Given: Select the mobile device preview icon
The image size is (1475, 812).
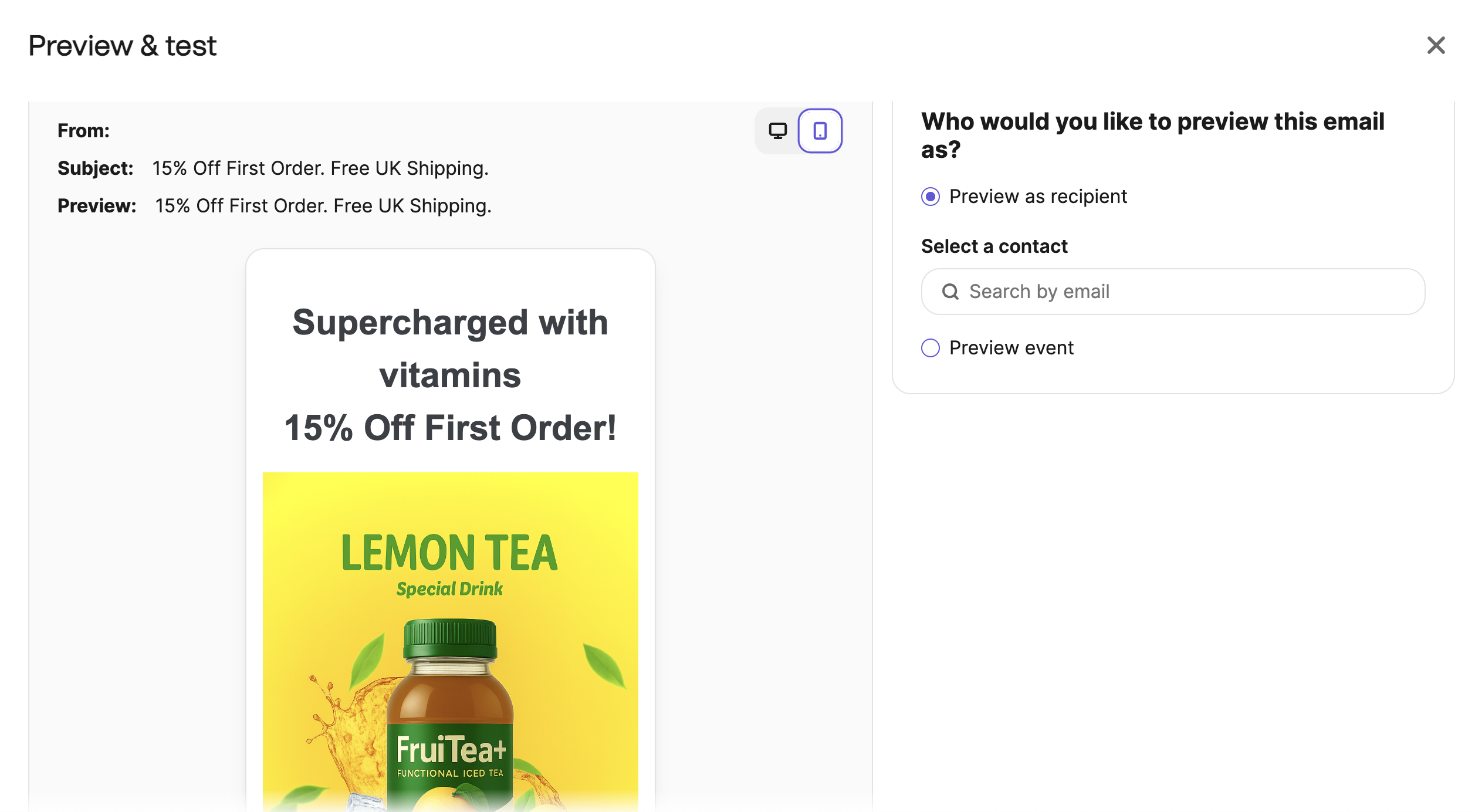Looking at the screenshot, I should pos(820,131).
